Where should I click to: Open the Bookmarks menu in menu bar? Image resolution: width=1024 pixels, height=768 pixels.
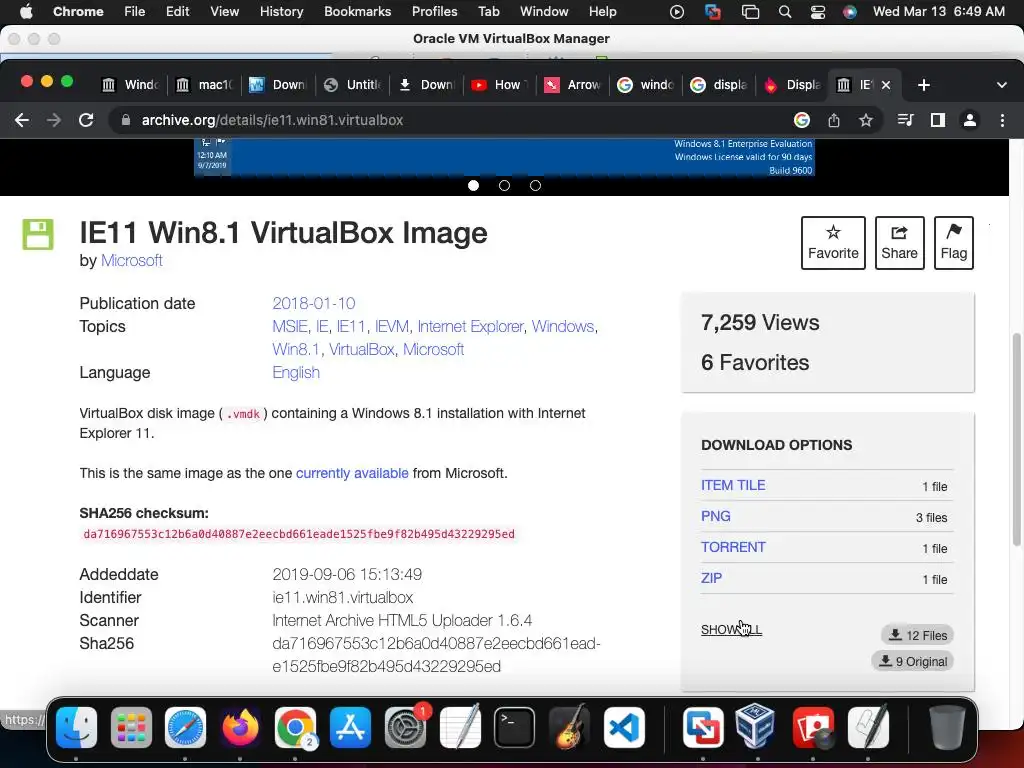357,12
